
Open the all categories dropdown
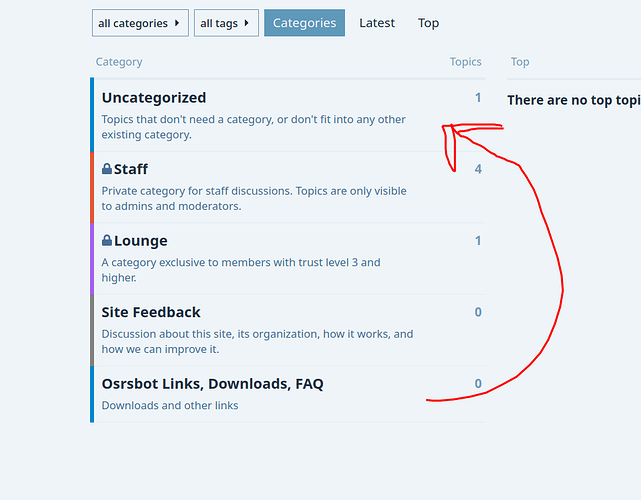pyautogui.click(x=140, y=23)
